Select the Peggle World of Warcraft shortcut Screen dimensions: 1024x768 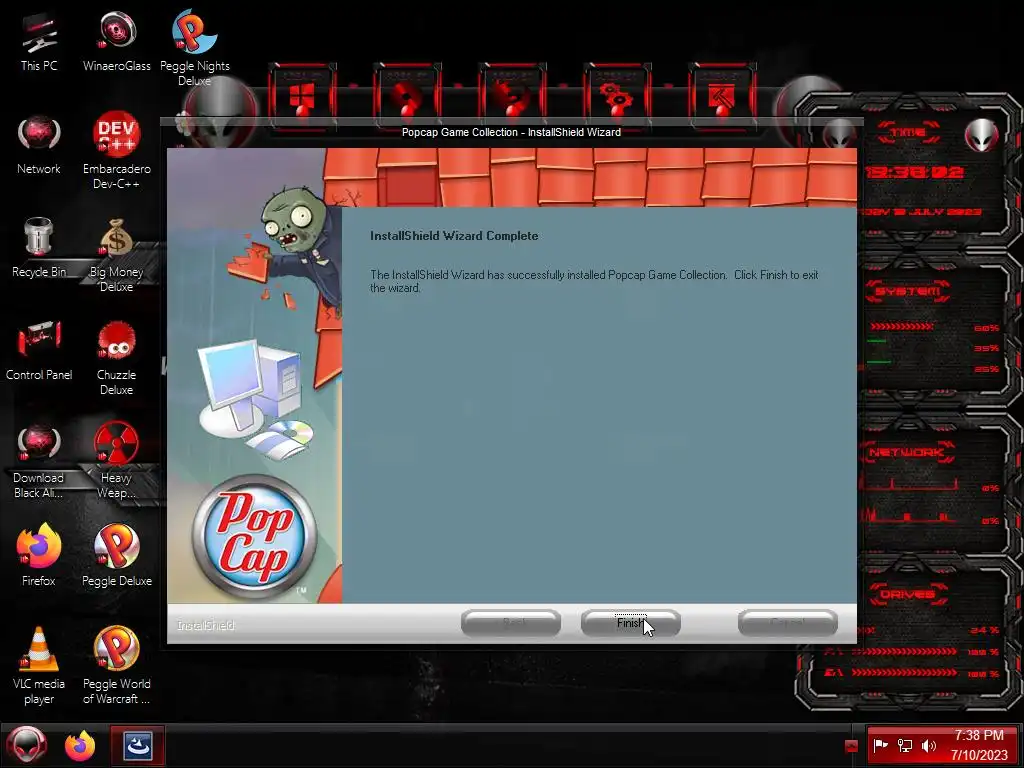pyautogui.click(x=117, y=666)
